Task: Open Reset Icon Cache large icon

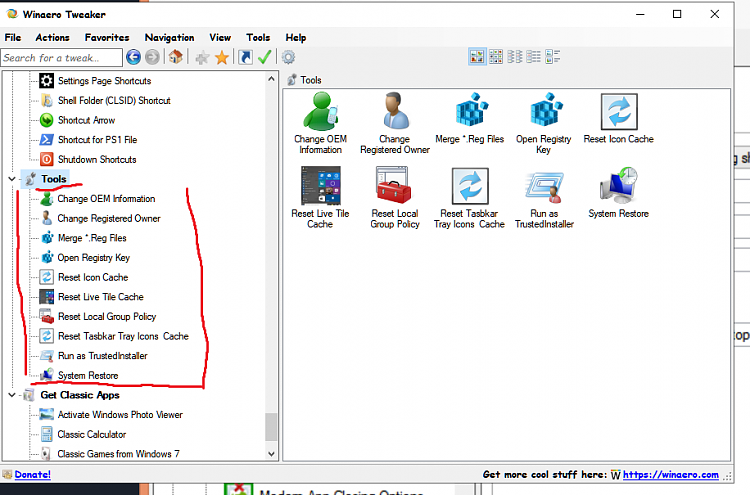Action: 618,118
